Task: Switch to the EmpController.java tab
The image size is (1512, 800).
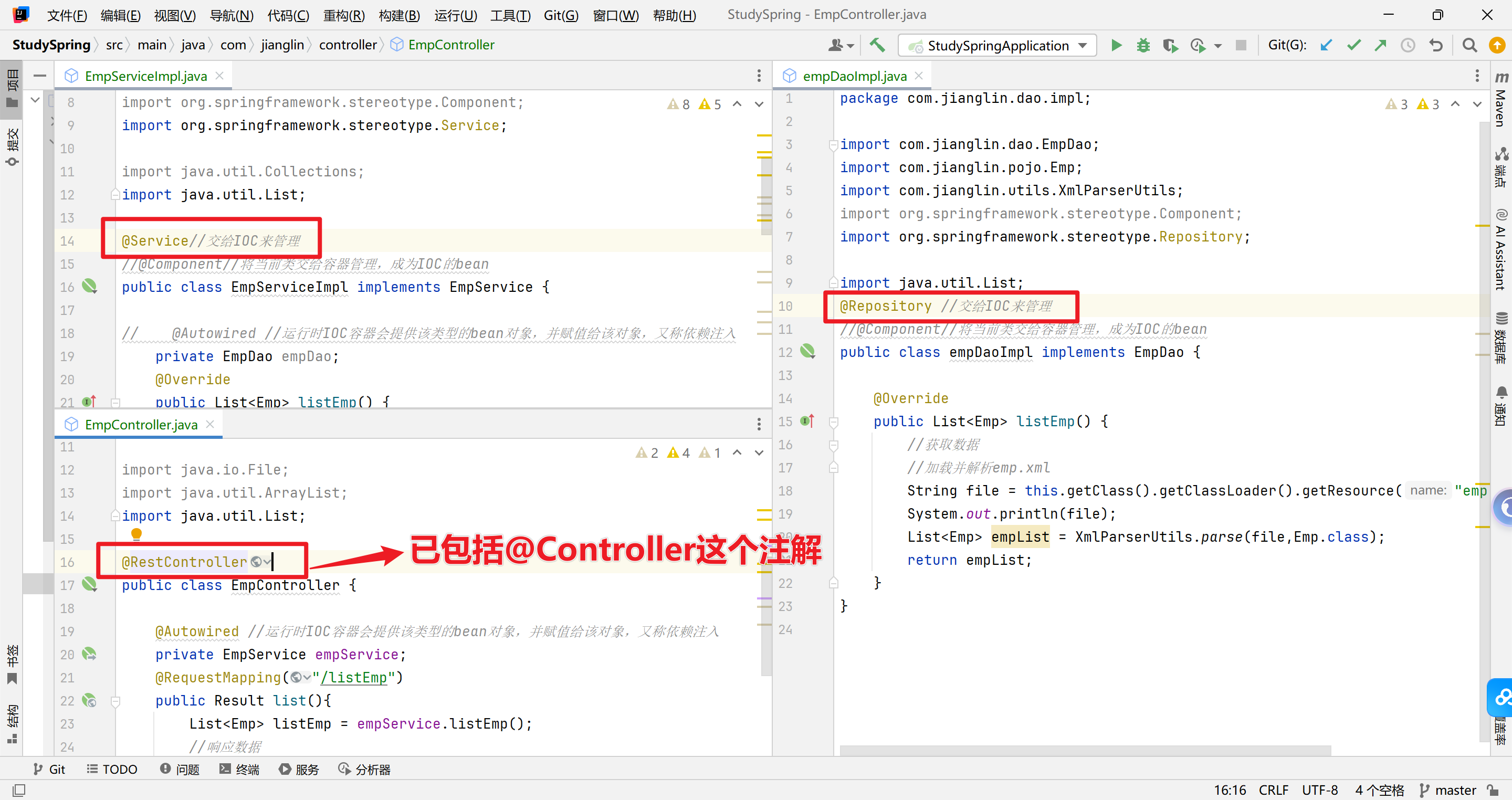Action: [140, 424]
